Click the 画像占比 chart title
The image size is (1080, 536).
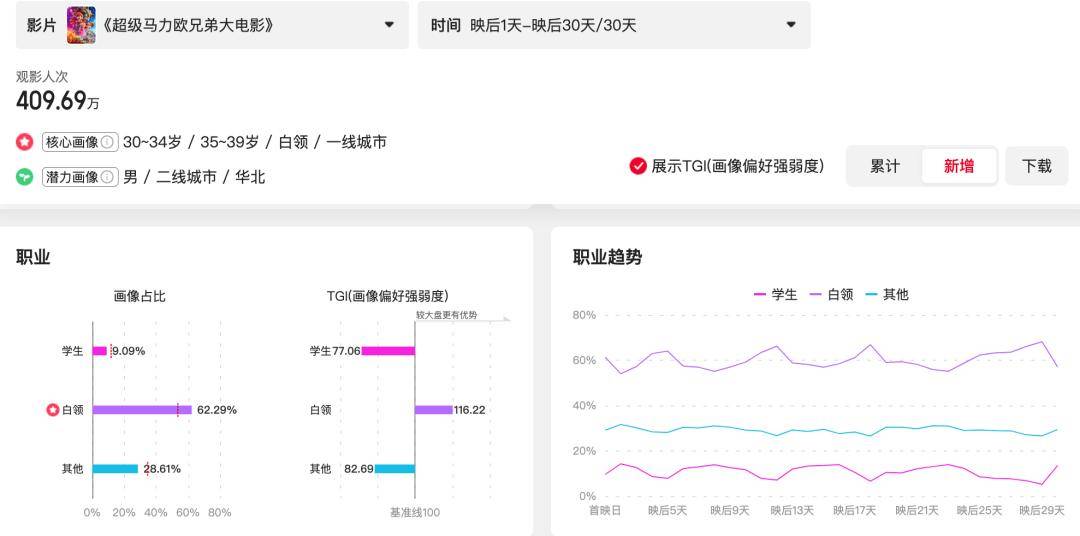coord(140,296)
